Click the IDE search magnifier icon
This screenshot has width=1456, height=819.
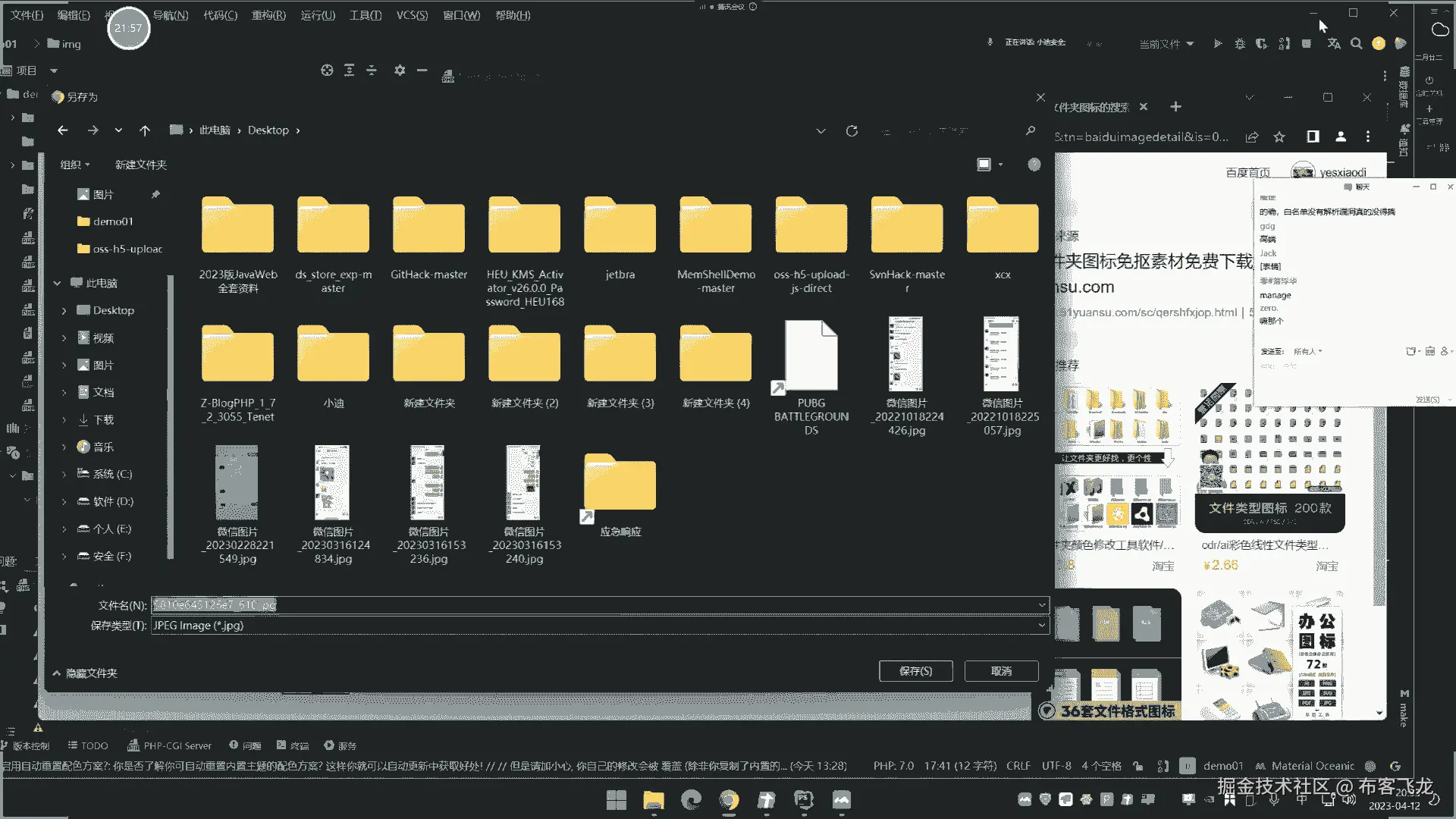click(x=1357, y=44)
